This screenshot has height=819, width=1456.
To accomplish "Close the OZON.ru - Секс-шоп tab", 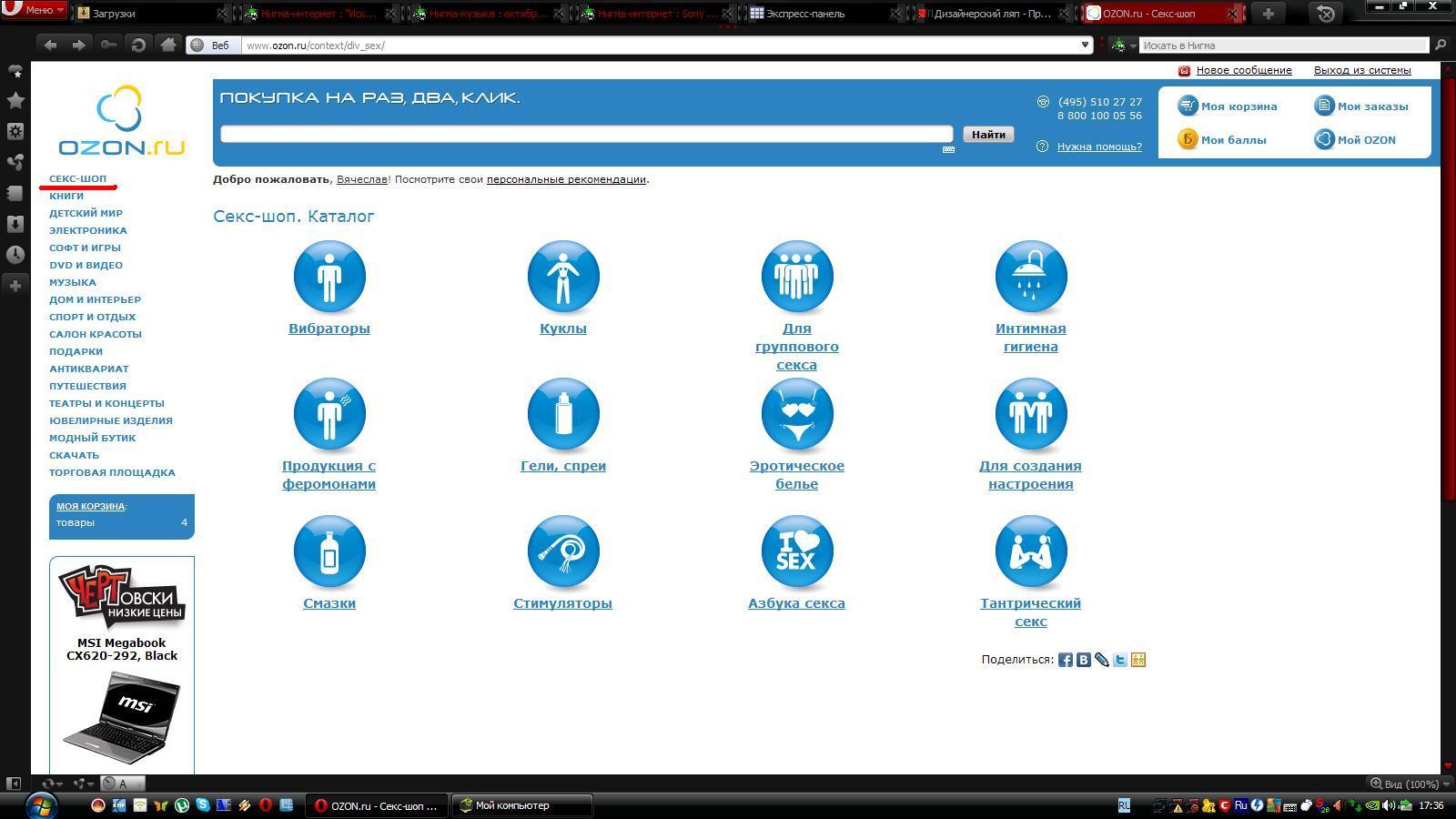I will [x=1233, y=14].
